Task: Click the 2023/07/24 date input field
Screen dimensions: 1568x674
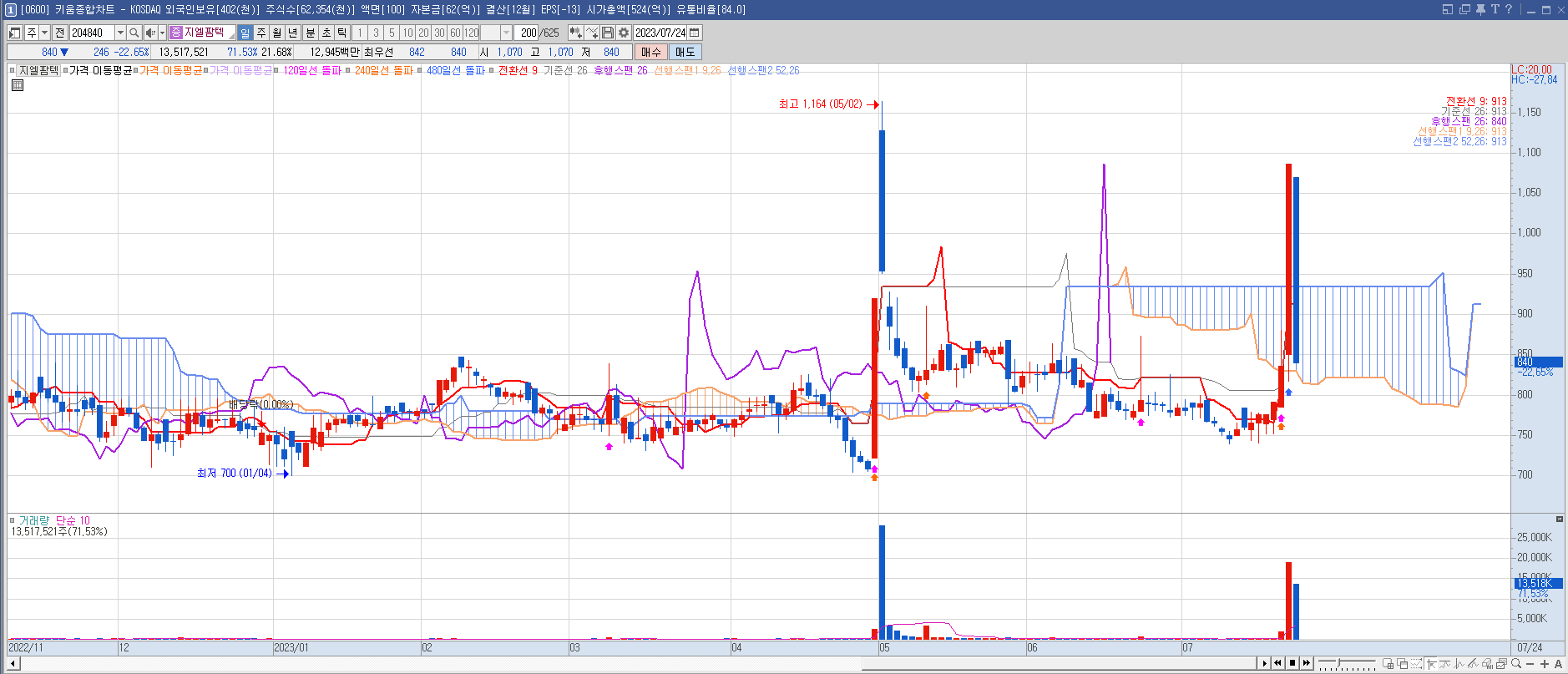Action: point(660,33)
